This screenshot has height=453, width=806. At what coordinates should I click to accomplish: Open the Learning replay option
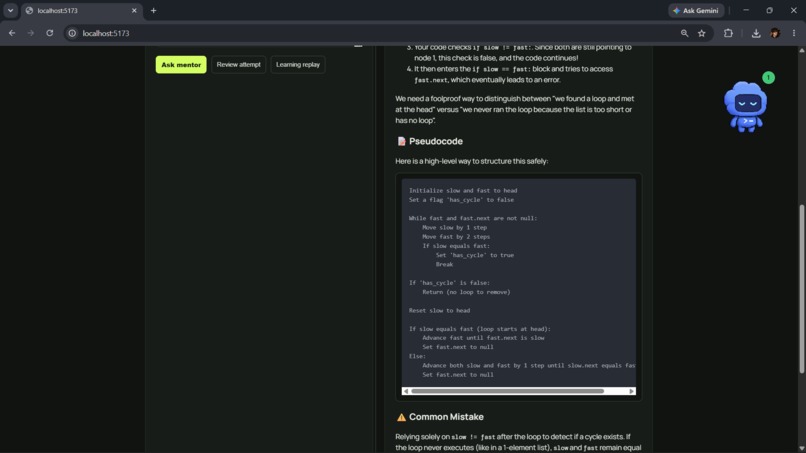coord(298,65)
